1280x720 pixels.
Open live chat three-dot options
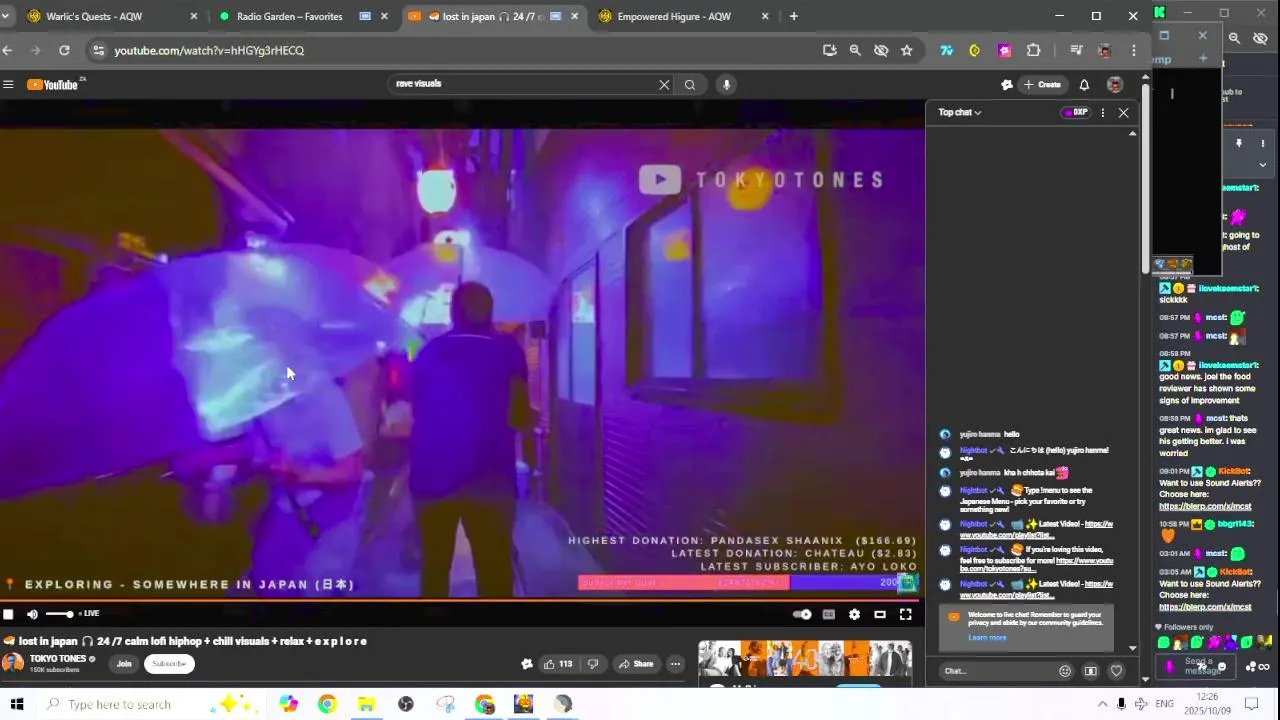click(1103, 113)
